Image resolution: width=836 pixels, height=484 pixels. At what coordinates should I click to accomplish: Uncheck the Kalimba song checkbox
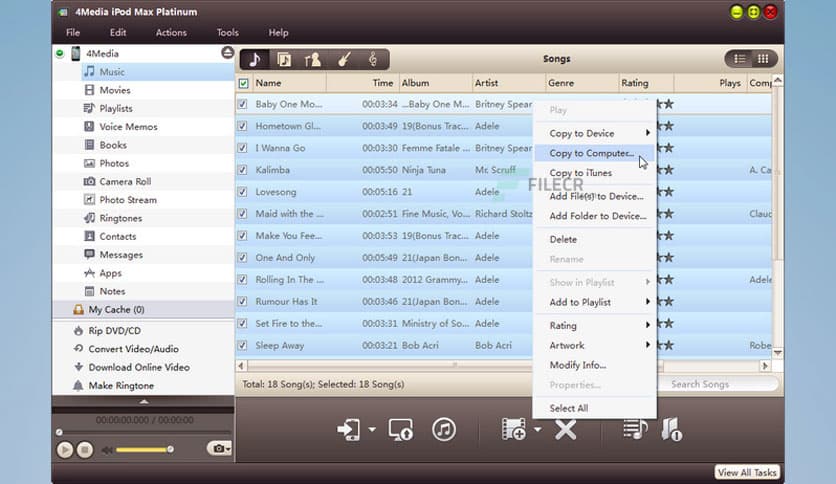(x=243, y=170)
